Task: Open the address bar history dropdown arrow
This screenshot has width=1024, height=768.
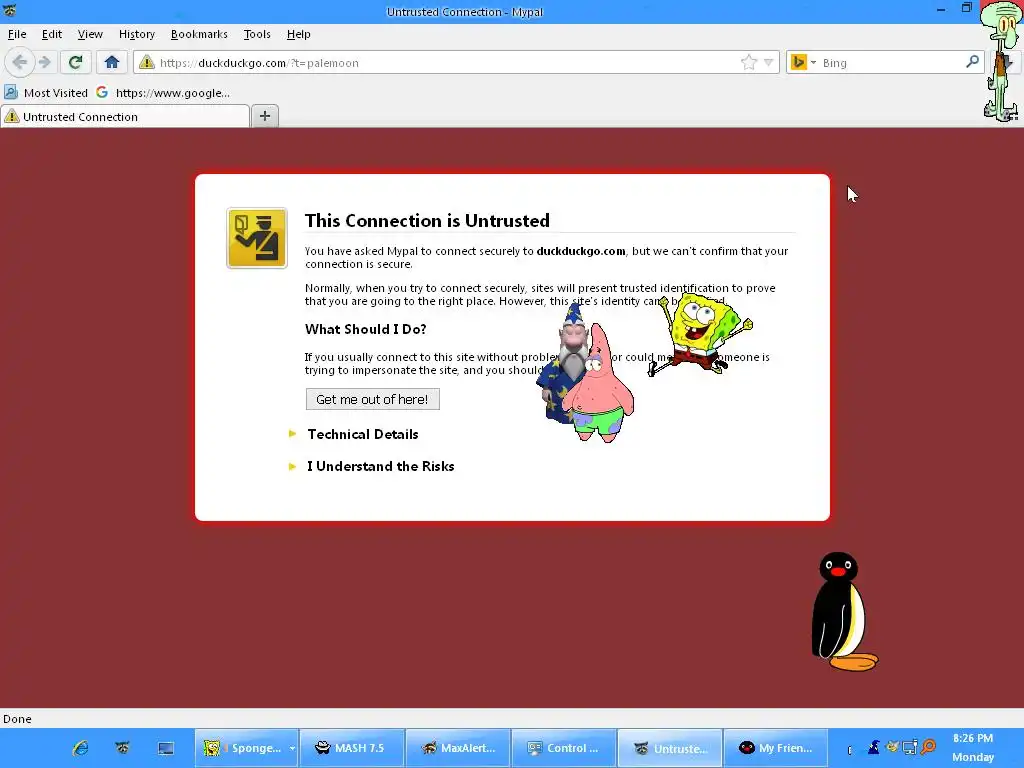Action: pos(769,63)
